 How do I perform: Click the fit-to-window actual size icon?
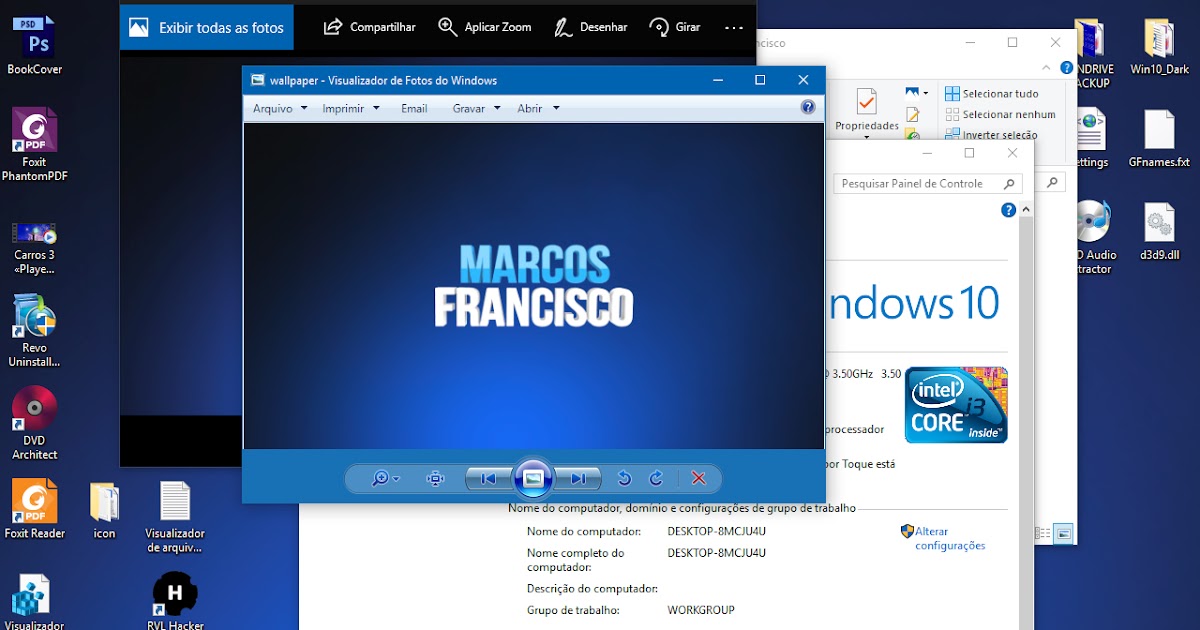click(x=435, y=479)
